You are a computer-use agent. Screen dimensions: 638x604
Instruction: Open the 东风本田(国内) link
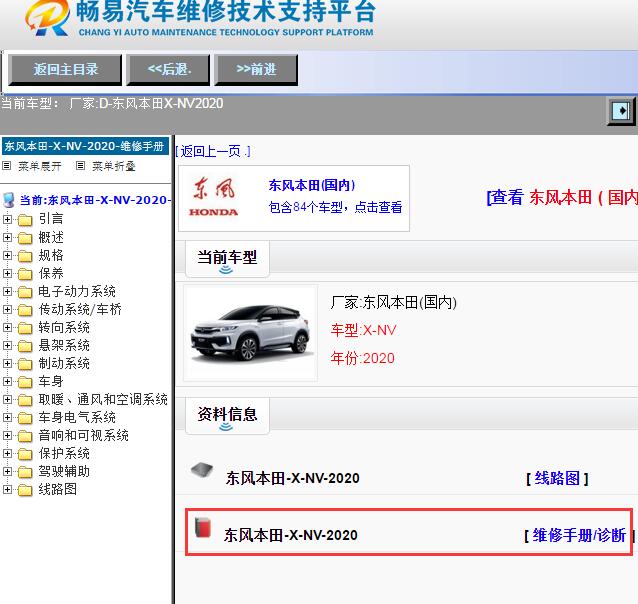[x=312, y=186]
